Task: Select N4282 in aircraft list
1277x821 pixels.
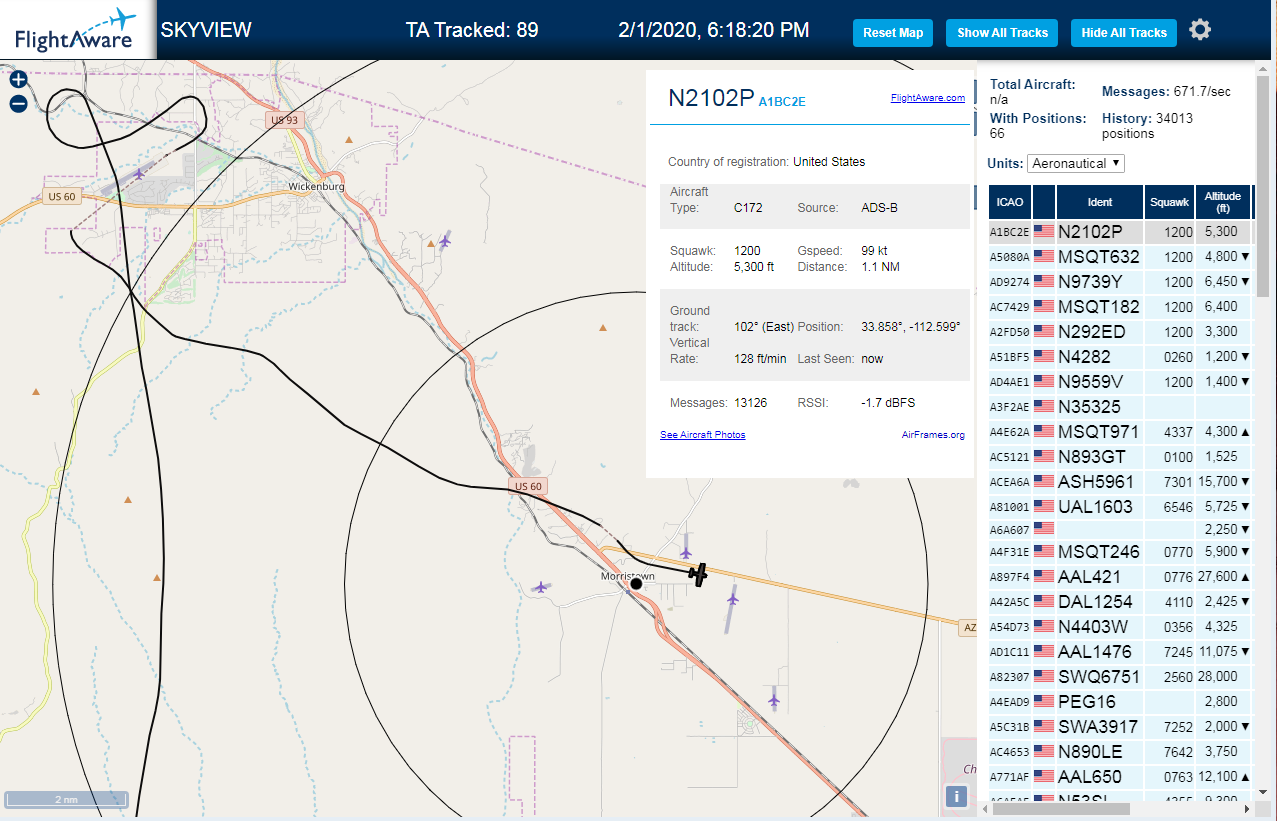Action: tap(1084, 357)
